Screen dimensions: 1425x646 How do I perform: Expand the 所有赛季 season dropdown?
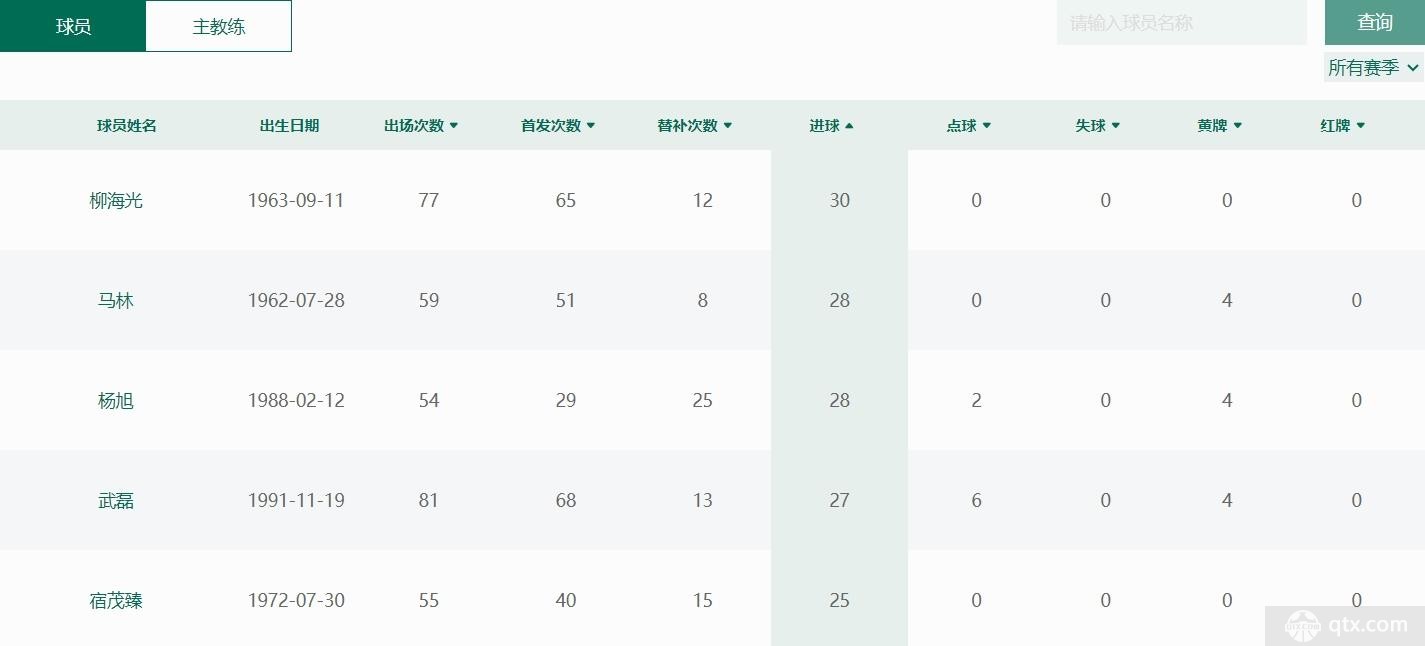(1374, 67)
